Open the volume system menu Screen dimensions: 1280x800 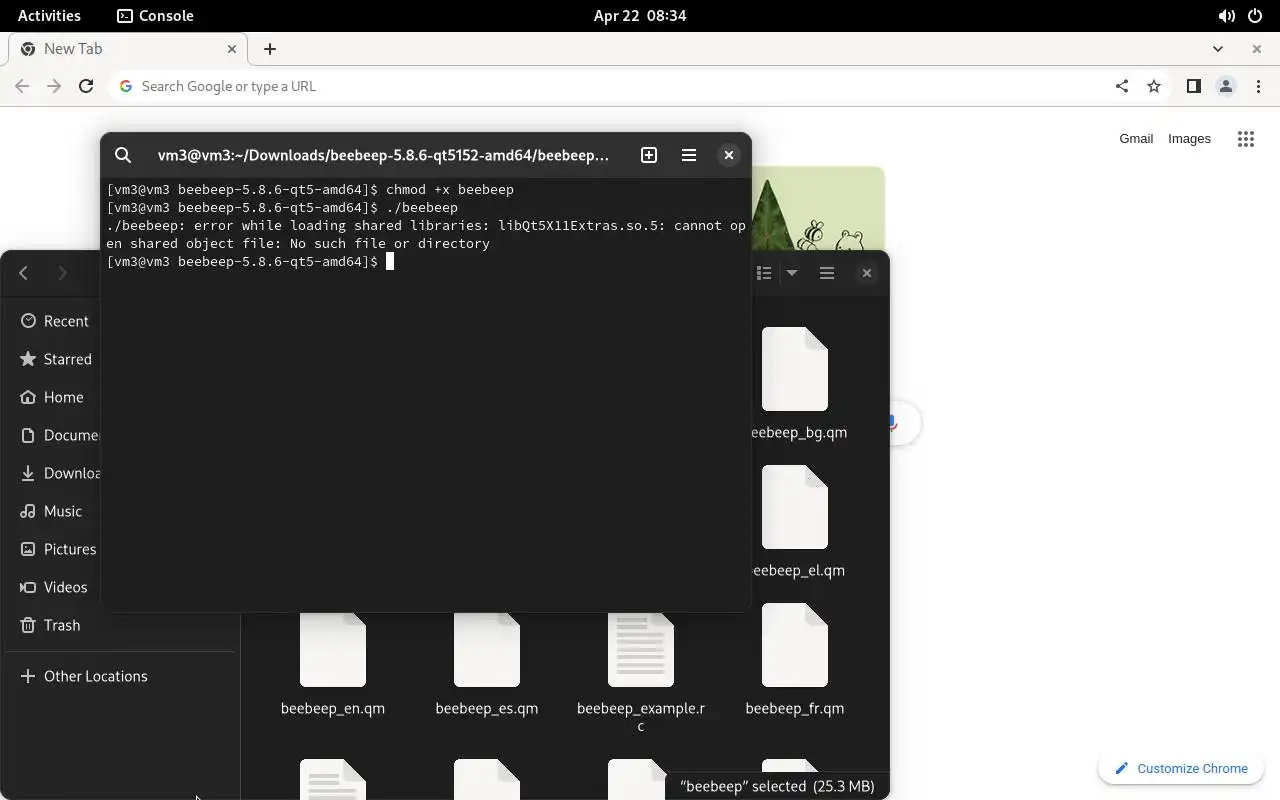[1226, 16]
